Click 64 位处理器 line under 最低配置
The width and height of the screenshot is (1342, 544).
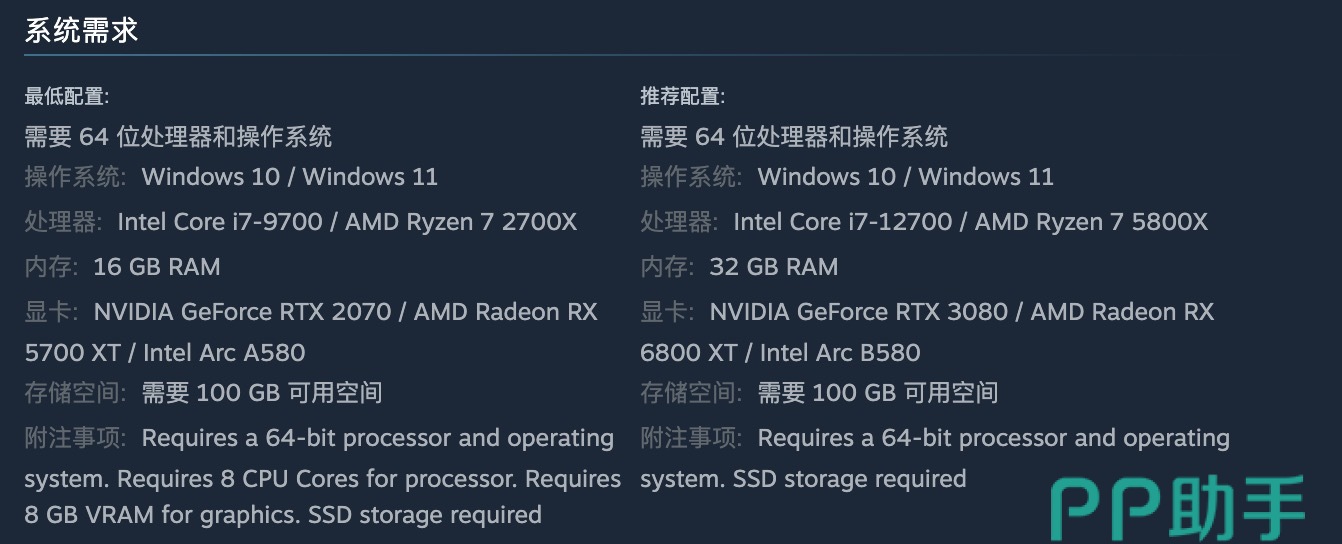[x=178, y=136]
